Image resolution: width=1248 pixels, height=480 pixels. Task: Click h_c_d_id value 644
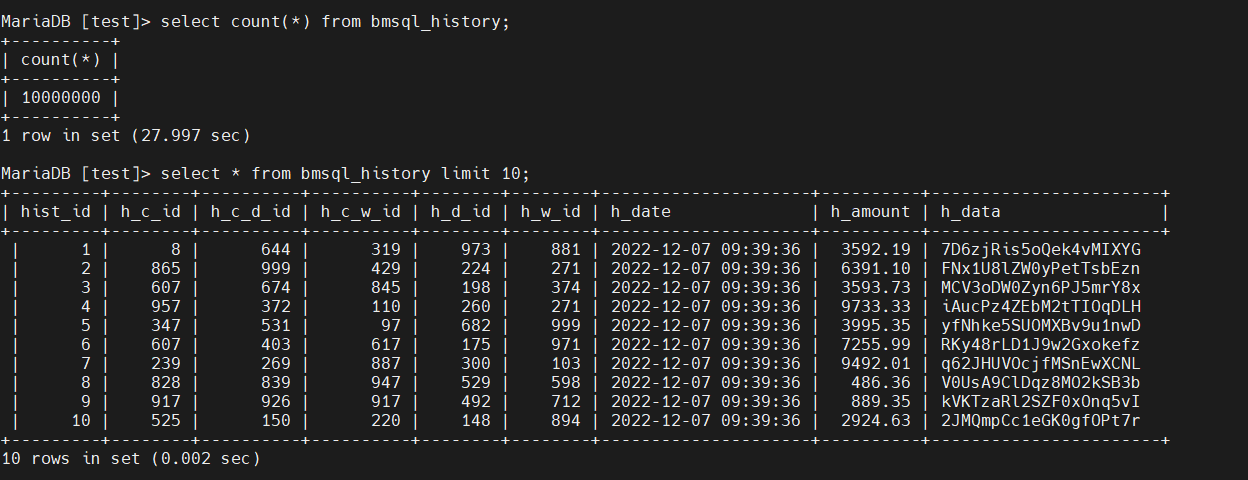(276, 250)
